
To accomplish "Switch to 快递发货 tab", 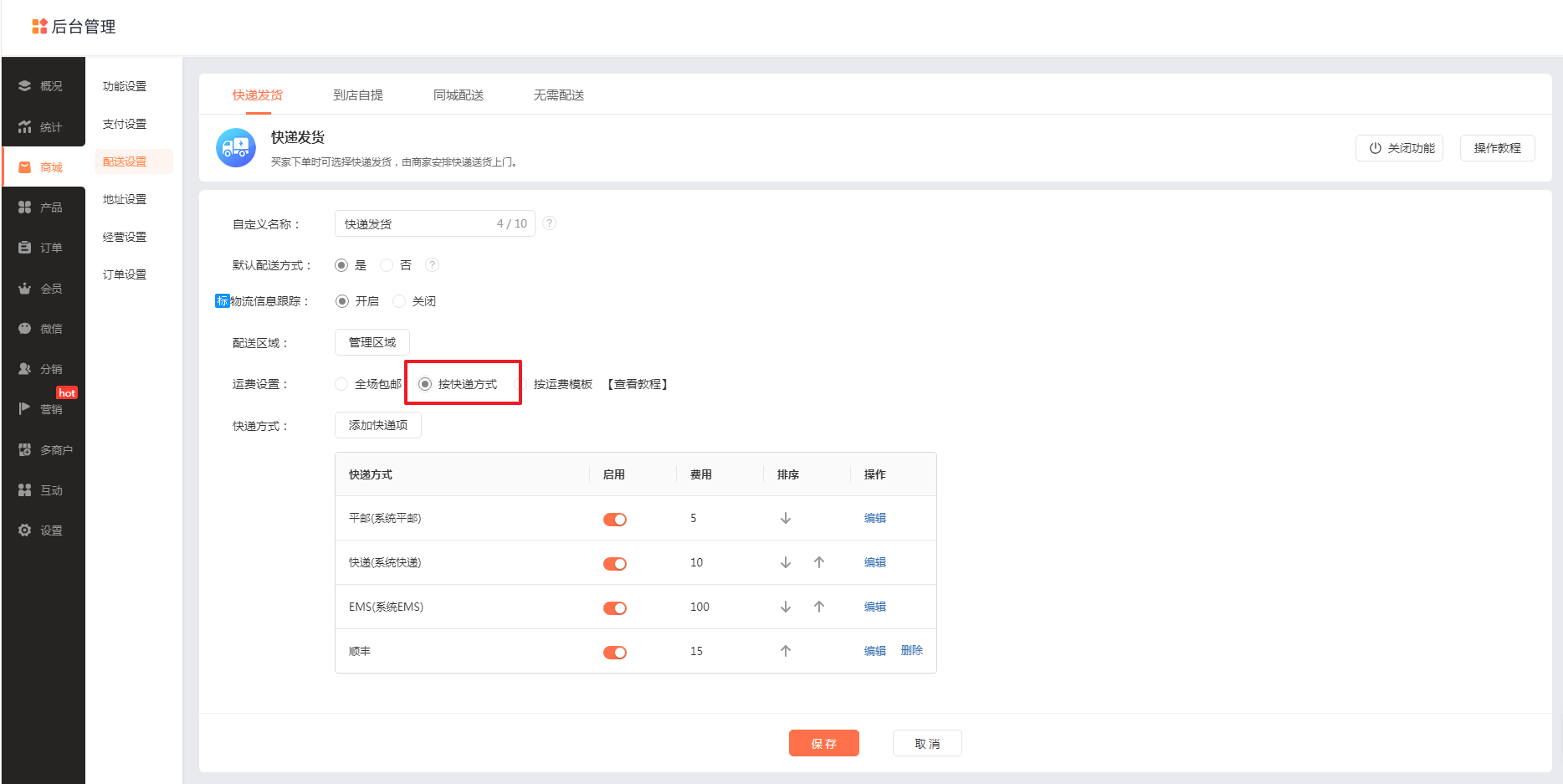I will 258,95.
